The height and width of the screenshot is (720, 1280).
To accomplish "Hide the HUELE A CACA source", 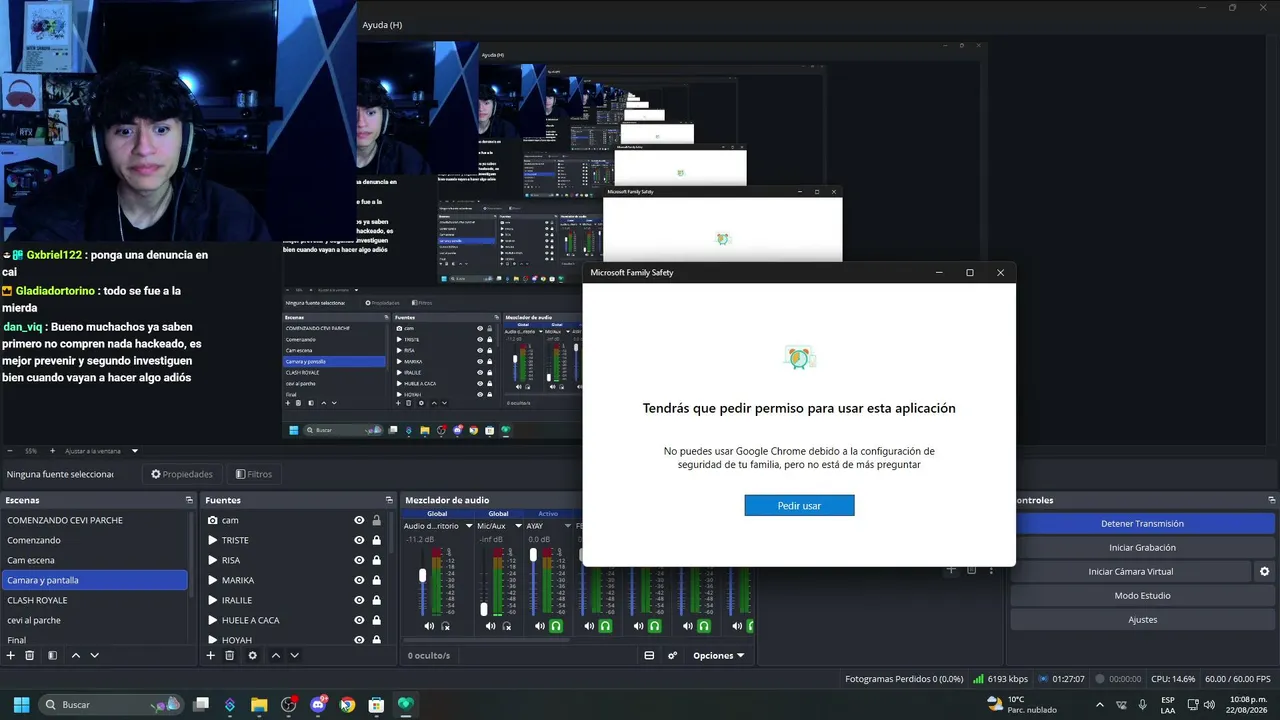I will (359, 620).
